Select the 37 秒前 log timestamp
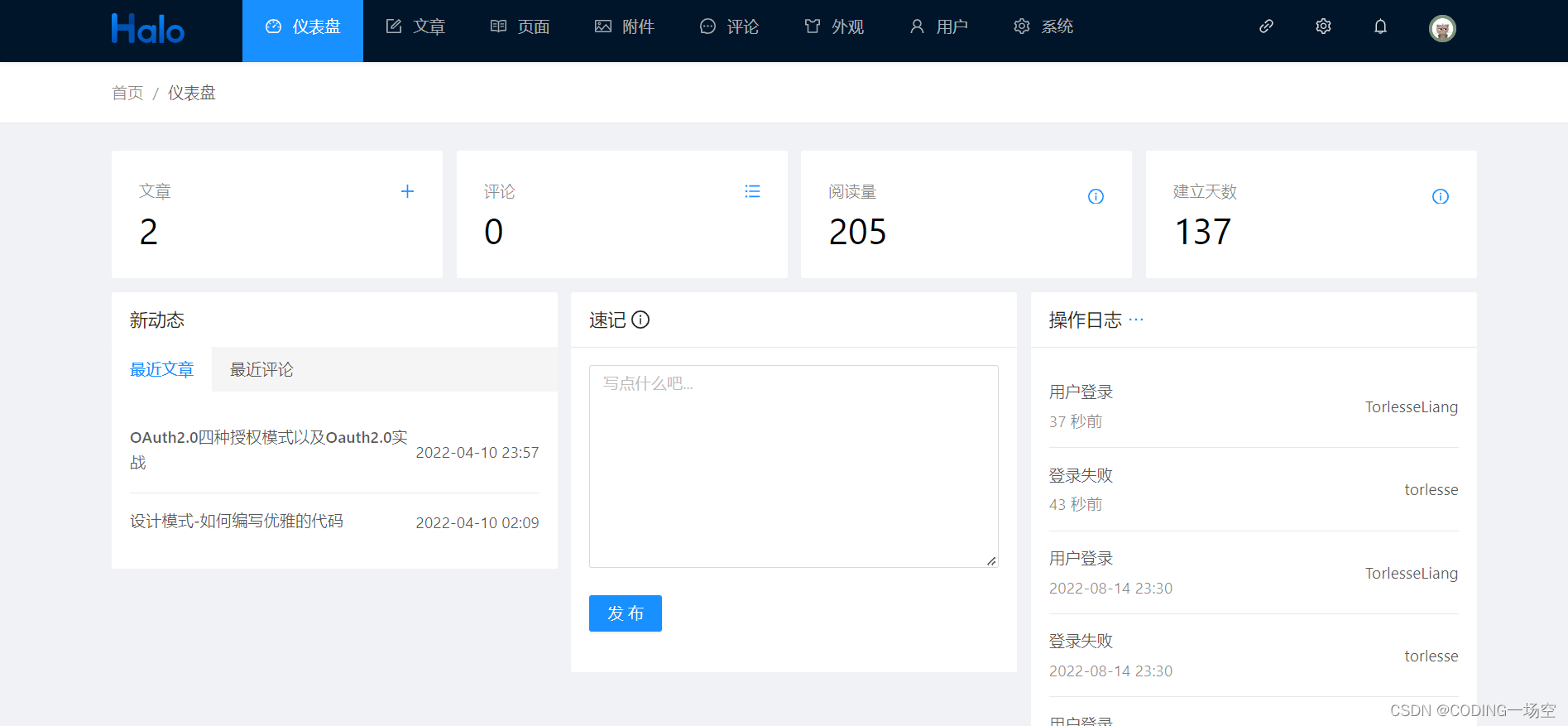This screenshot has width=1568, height=726. (1076, 421)
